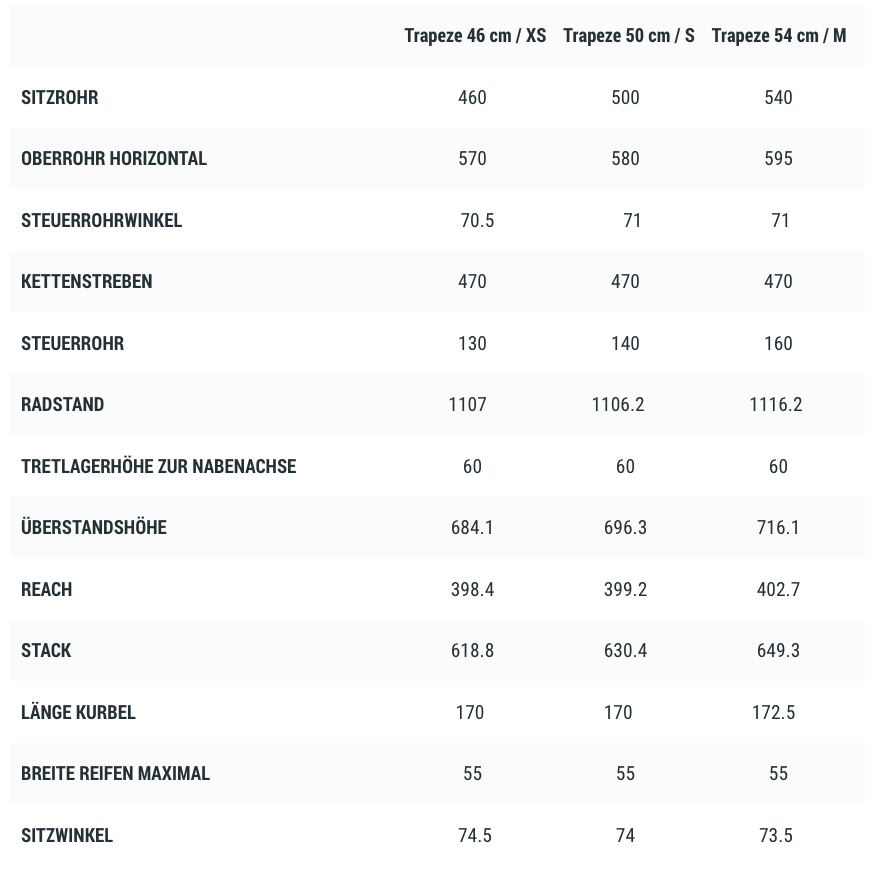Click the Reach value 402.7

(x=778, y=590)
